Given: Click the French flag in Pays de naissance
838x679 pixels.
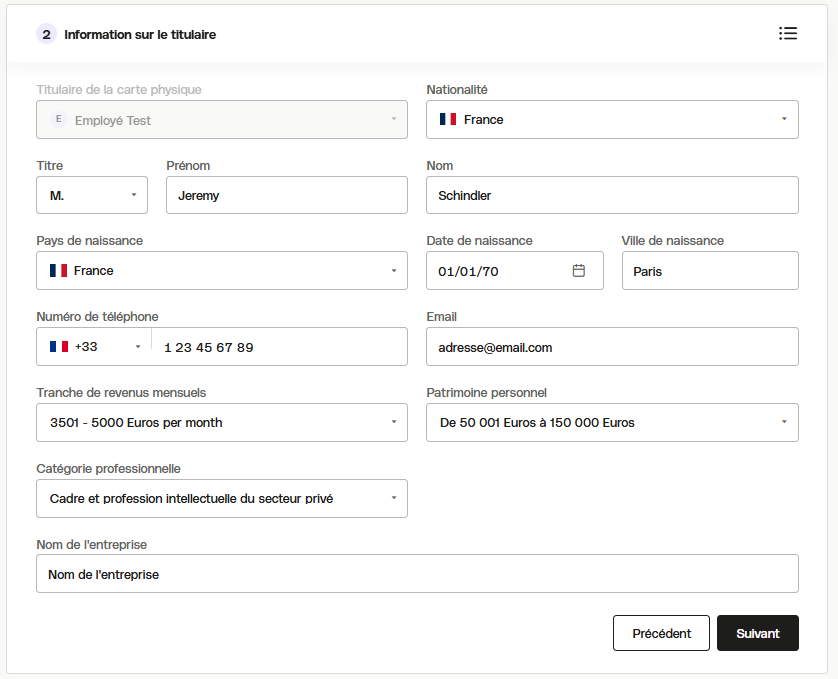Looking at the screenshot, I should point(58,271).
